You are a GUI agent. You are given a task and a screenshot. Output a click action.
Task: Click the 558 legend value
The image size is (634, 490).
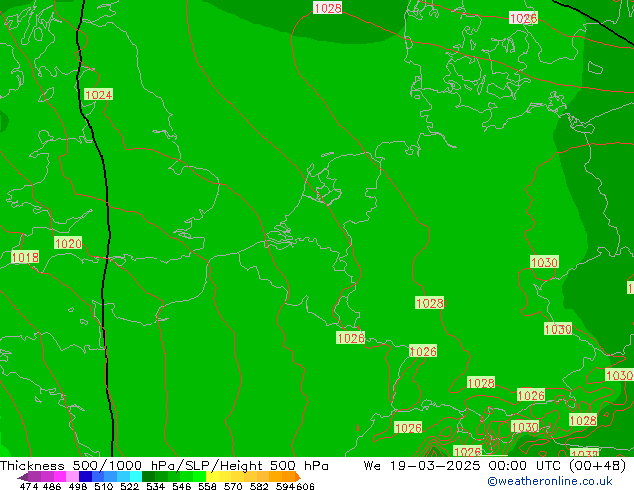[x=207, y=486]
